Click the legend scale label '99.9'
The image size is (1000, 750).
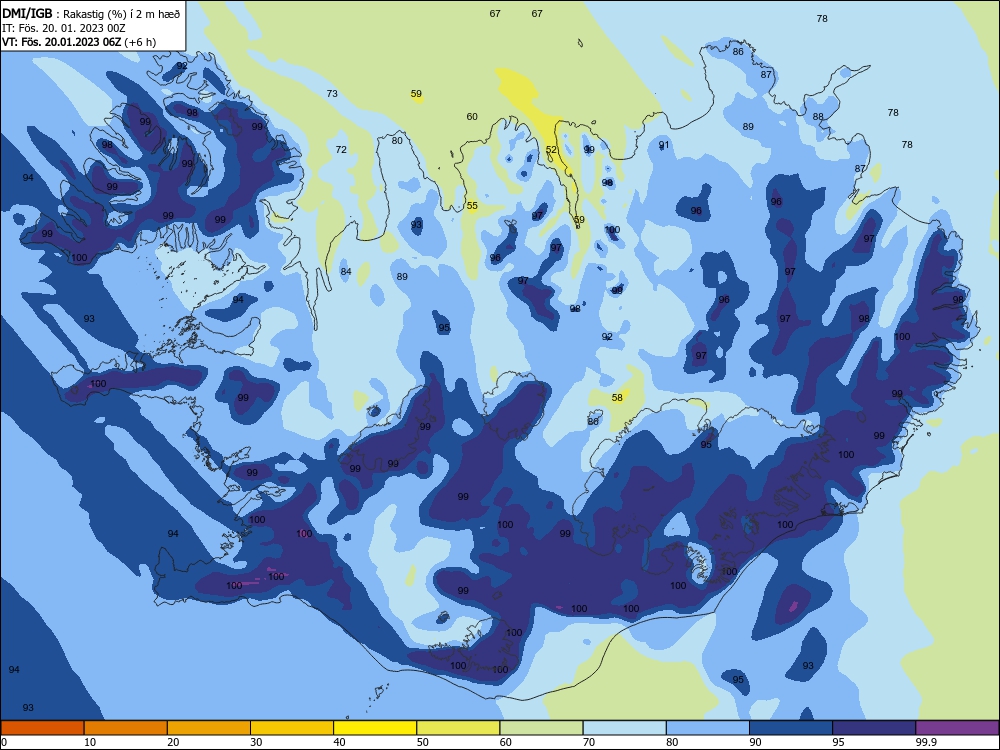(926, 742)
